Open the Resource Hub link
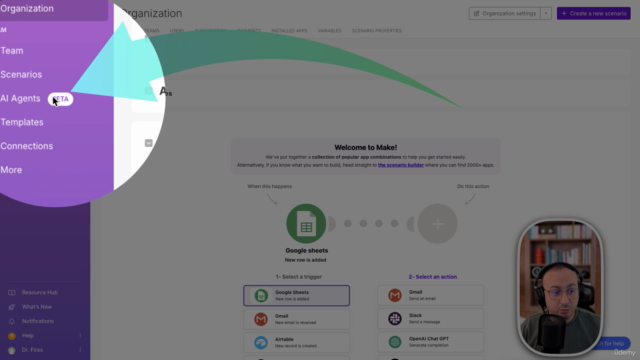This screenshot has width=640, height=360. point(40,293)
